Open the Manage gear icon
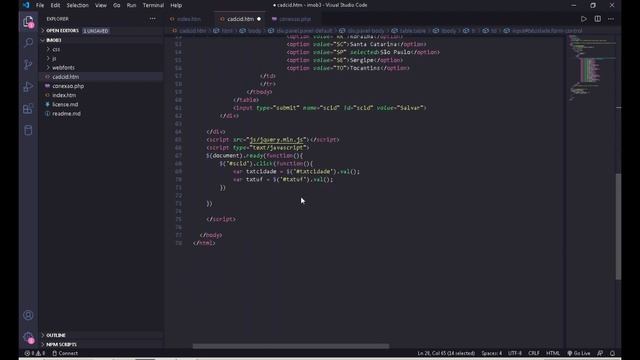The image size is (640, 360). 28,338
